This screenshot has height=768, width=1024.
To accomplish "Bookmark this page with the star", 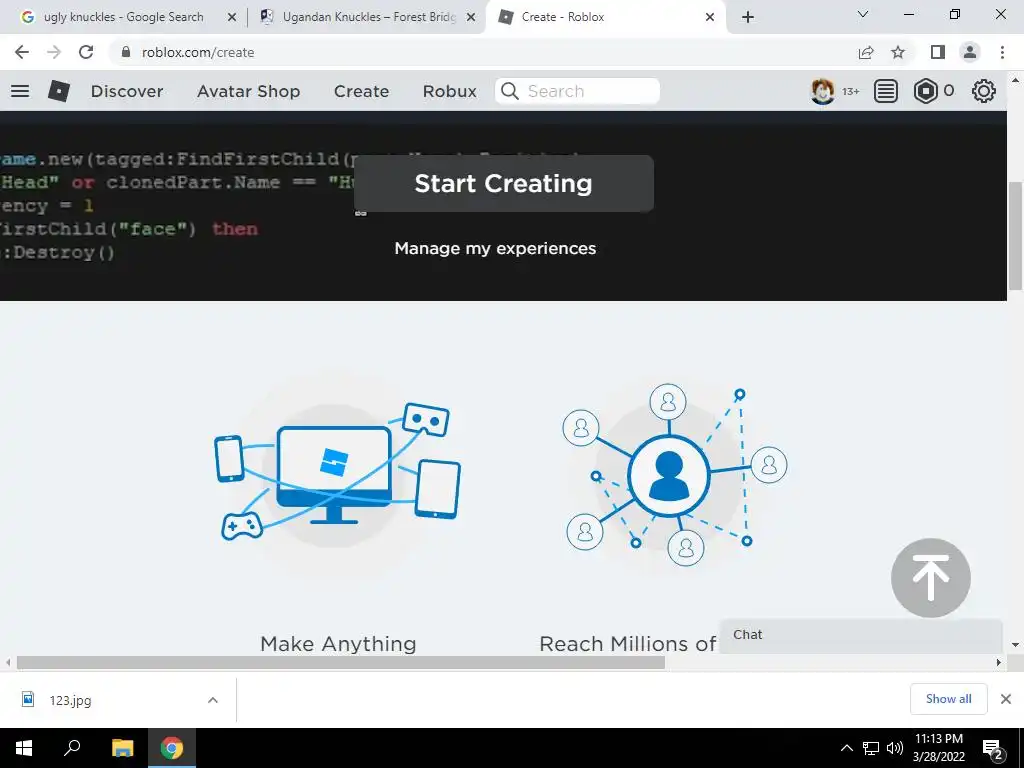I will pyautogui.click(x=898, y=52).
